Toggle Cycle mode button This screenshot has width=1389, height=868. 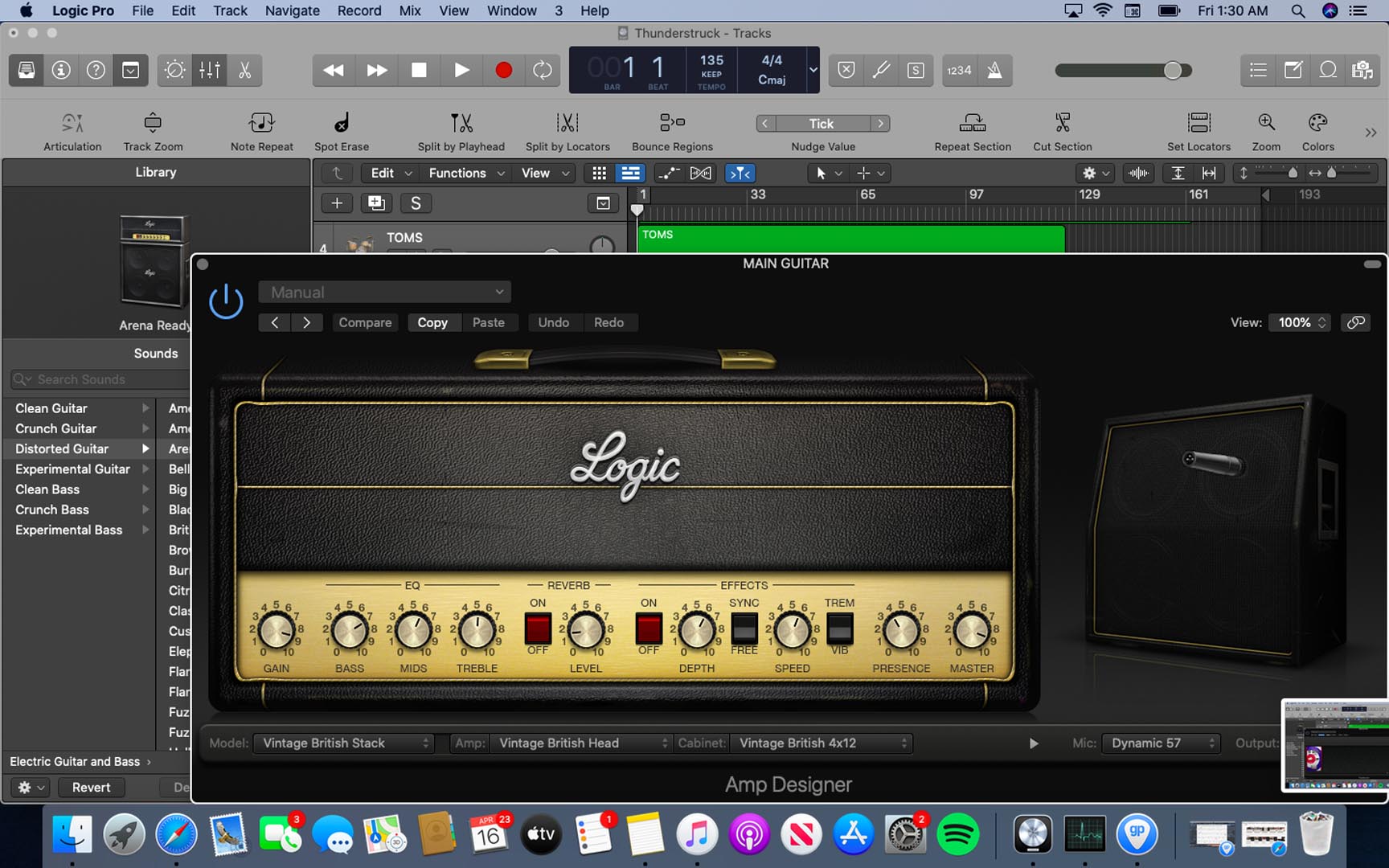tap(543, 70)
